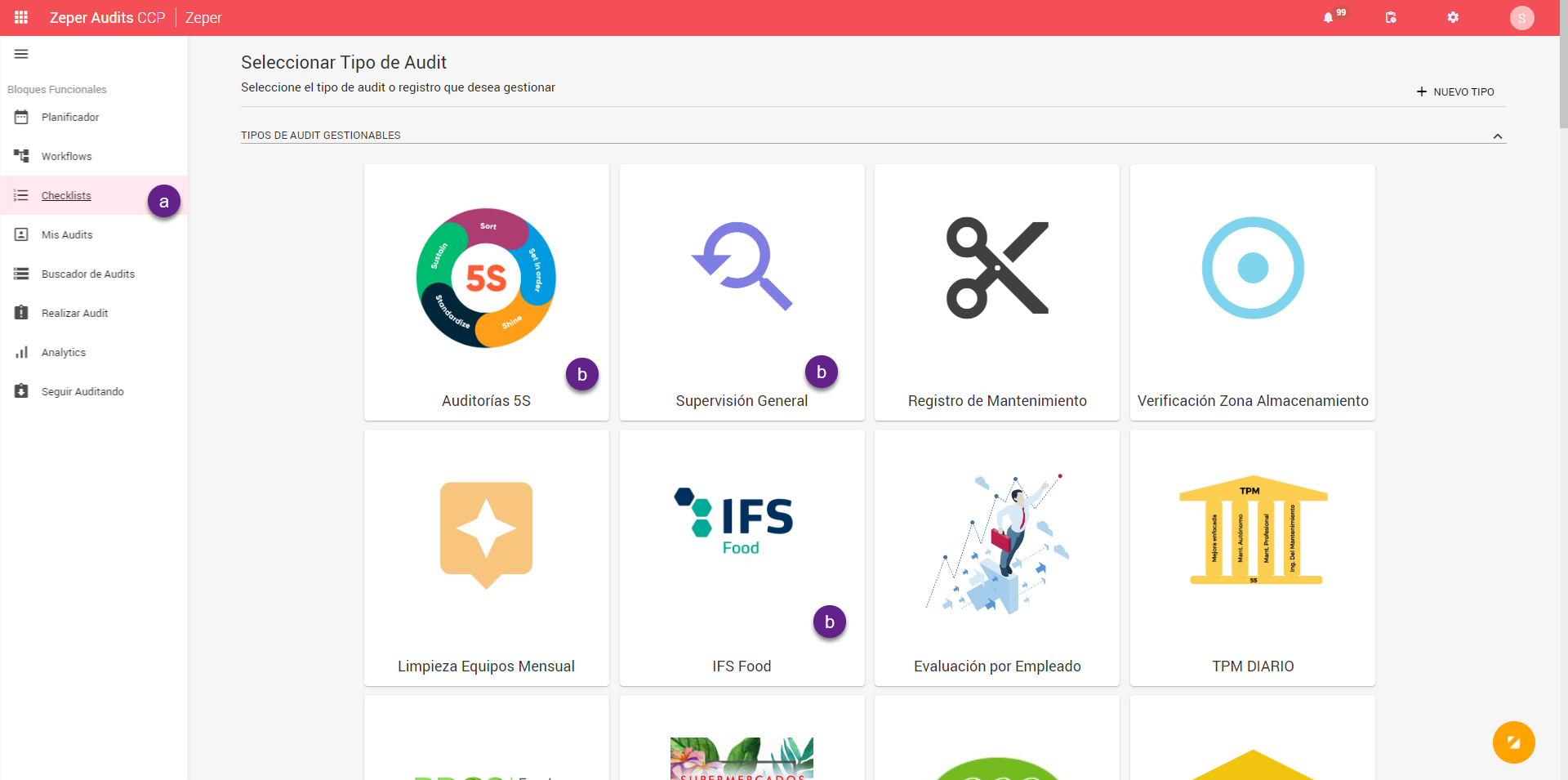Image resolution: width=1568 pixels, height=780 pixels.
Task: Click Auditorías 5S label
Action: point(486,401)
